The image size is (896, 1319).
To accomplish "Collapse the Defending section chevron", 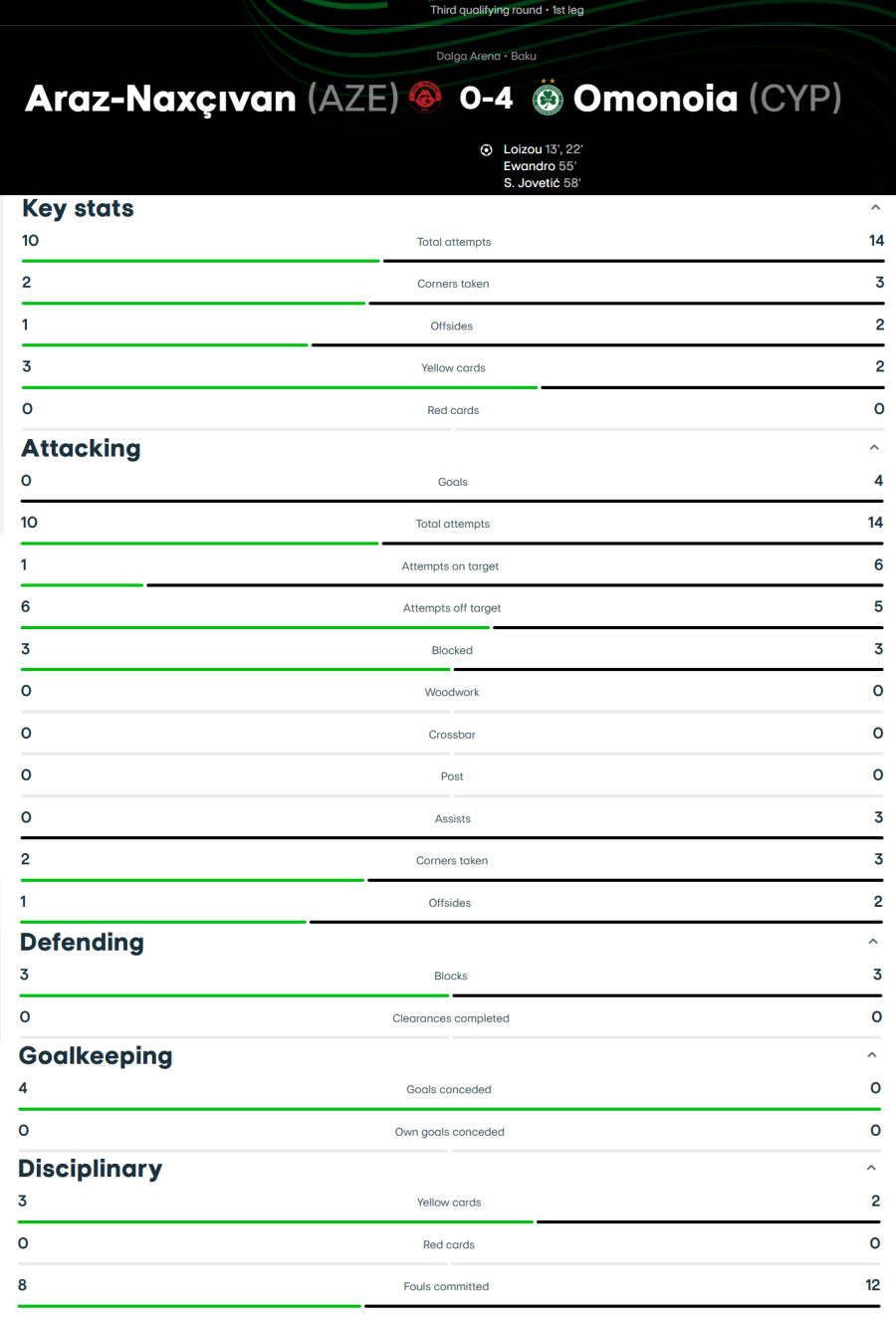I will click(873, 942).
